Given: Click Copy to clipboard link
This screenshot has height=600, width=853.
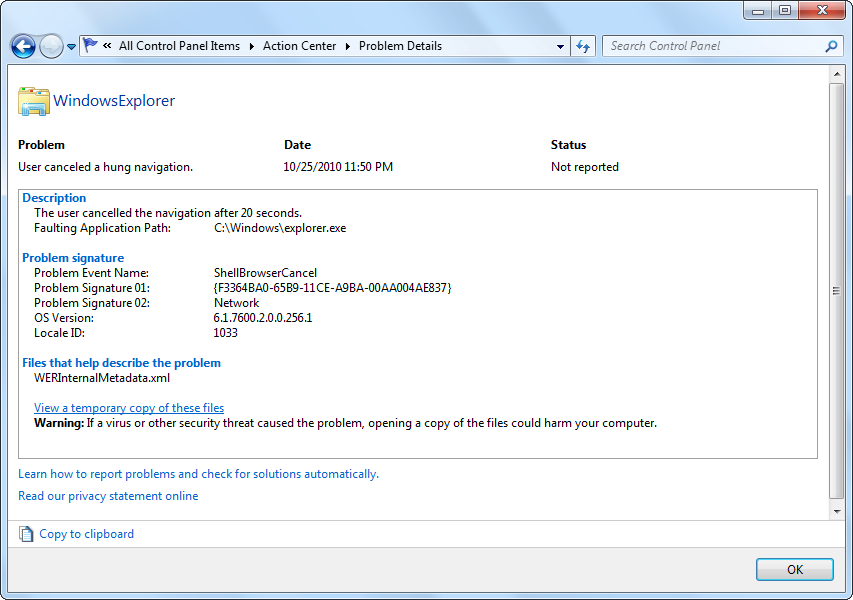Looking at the screenshot, I should (x=86, y=534).
